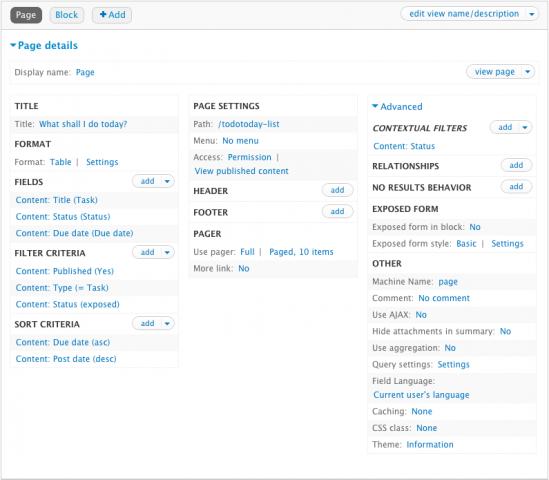Open Content: Post date (desc) sort
549x480 pixels.
[x=66, y=359]
